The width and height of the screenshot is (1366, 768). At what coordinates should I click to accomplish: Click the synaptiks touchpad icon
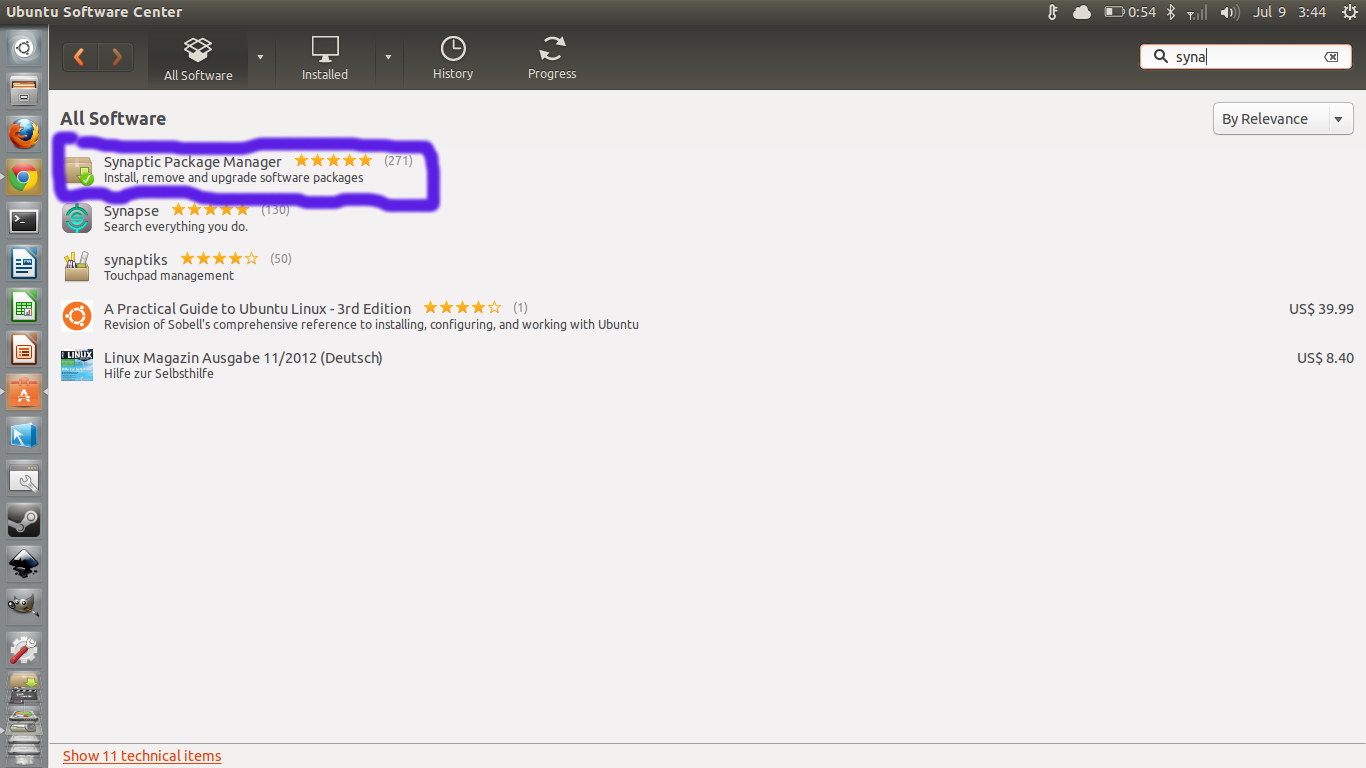click(77, 267)
